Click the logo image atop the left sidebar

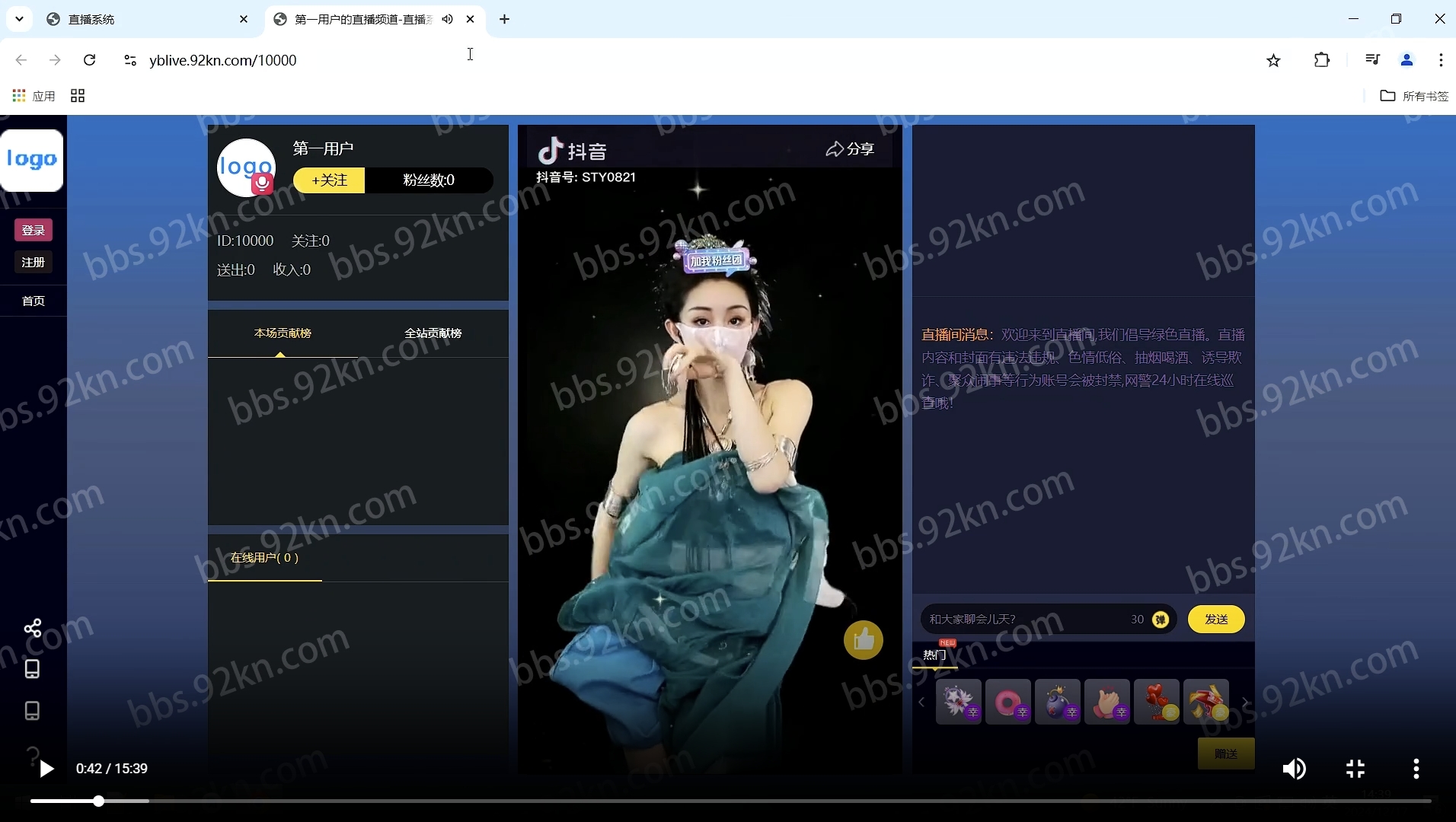[32, 160]
